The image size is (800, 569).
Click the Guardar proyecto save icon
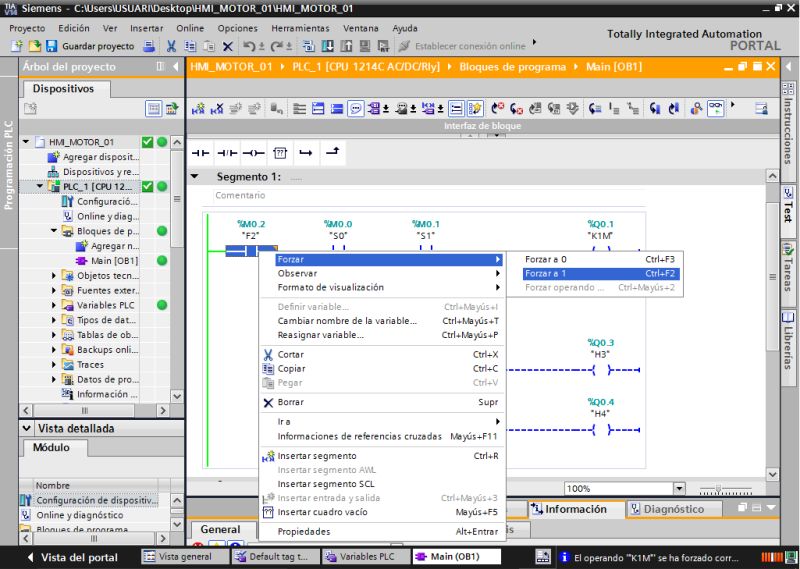click(51, 46)
